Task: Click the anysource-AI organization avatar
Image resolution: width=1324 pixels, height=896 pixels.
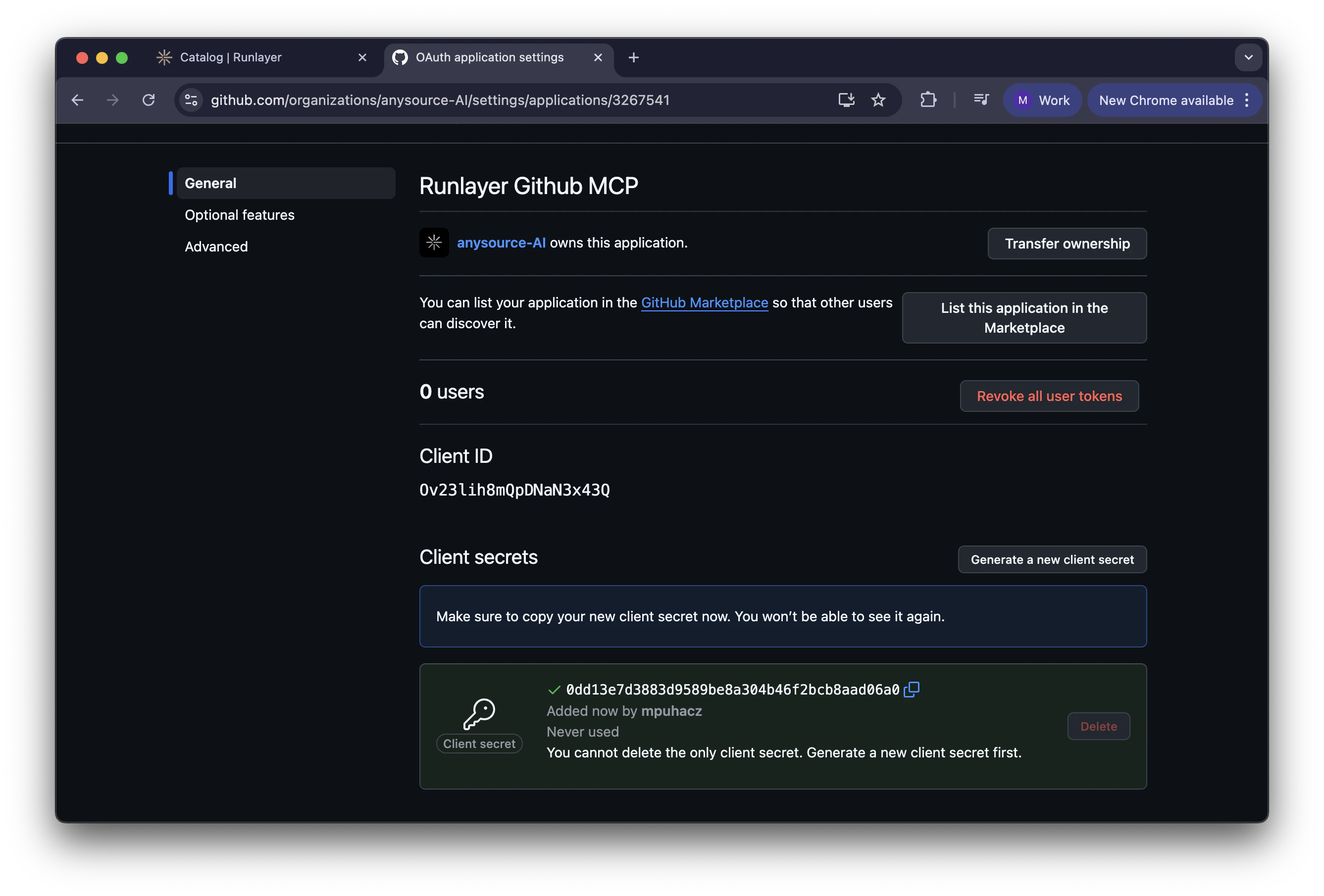Action: coord(434,243)
